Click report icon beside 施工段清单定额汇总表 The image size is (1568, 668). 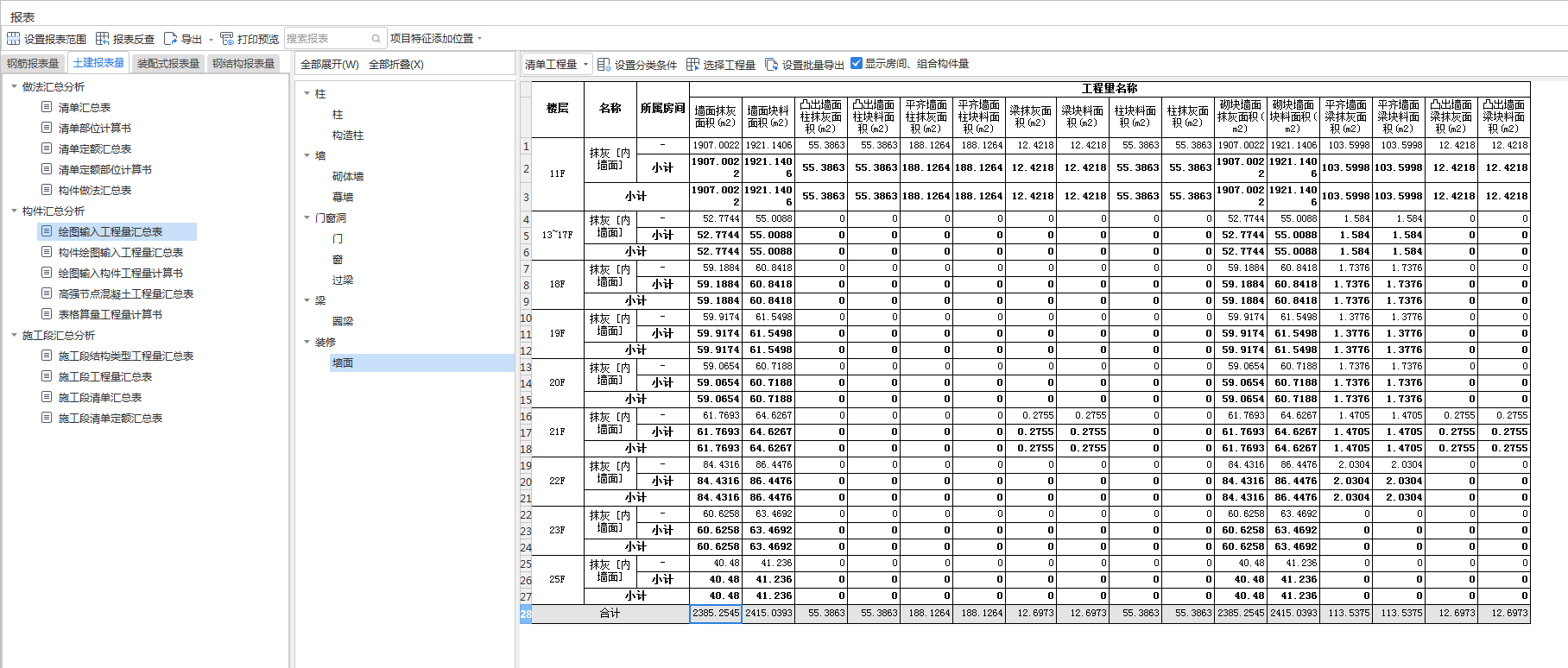[x=47, y=418]
